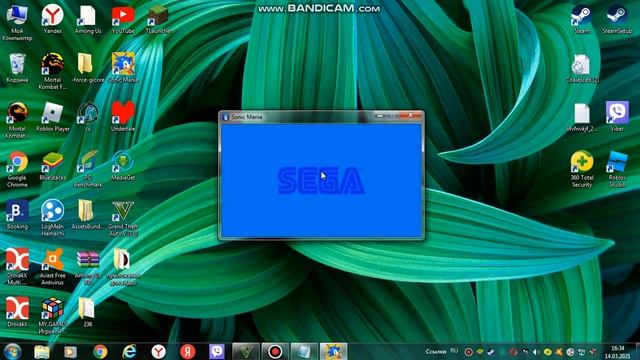This screenshot has height=360, width=640.
Task: Open the Sonic Mania title bar icon menu
Action: point(226,117)
